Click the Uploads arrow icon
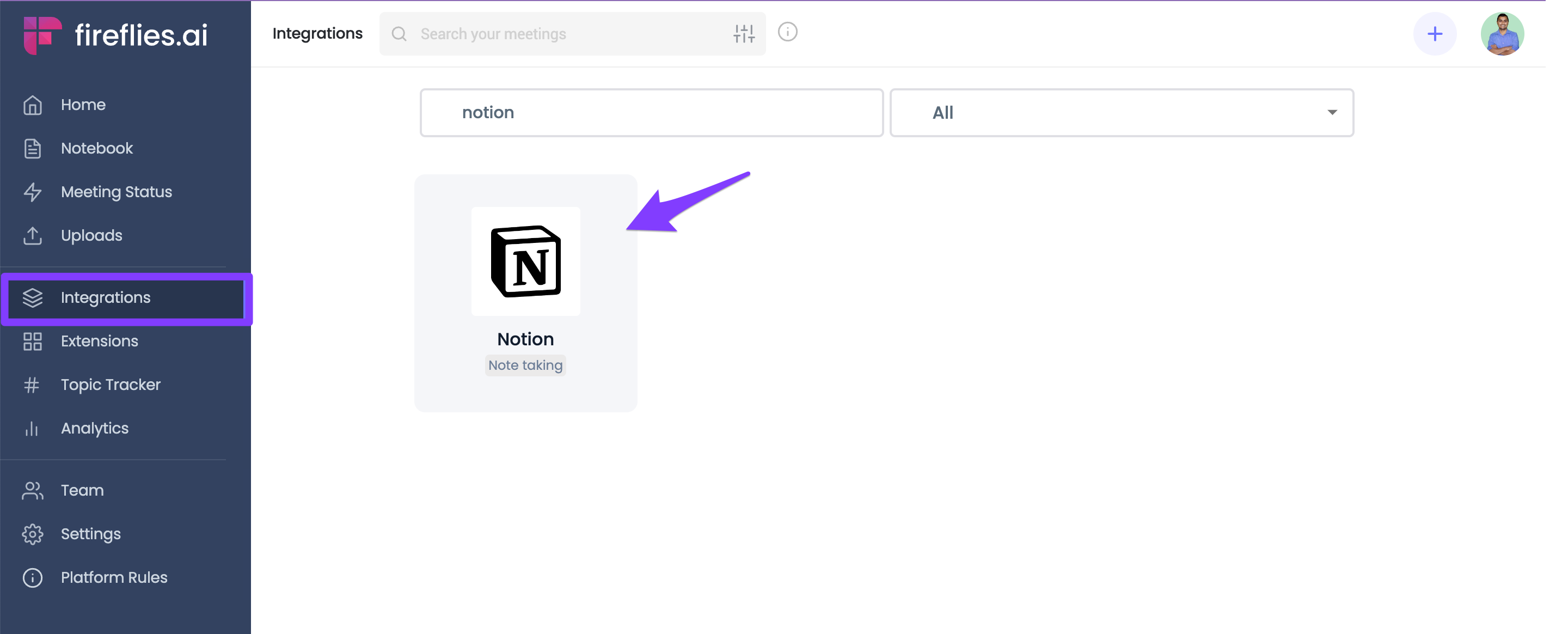This screenshot has height=634, width=1568. click(32, 236)
